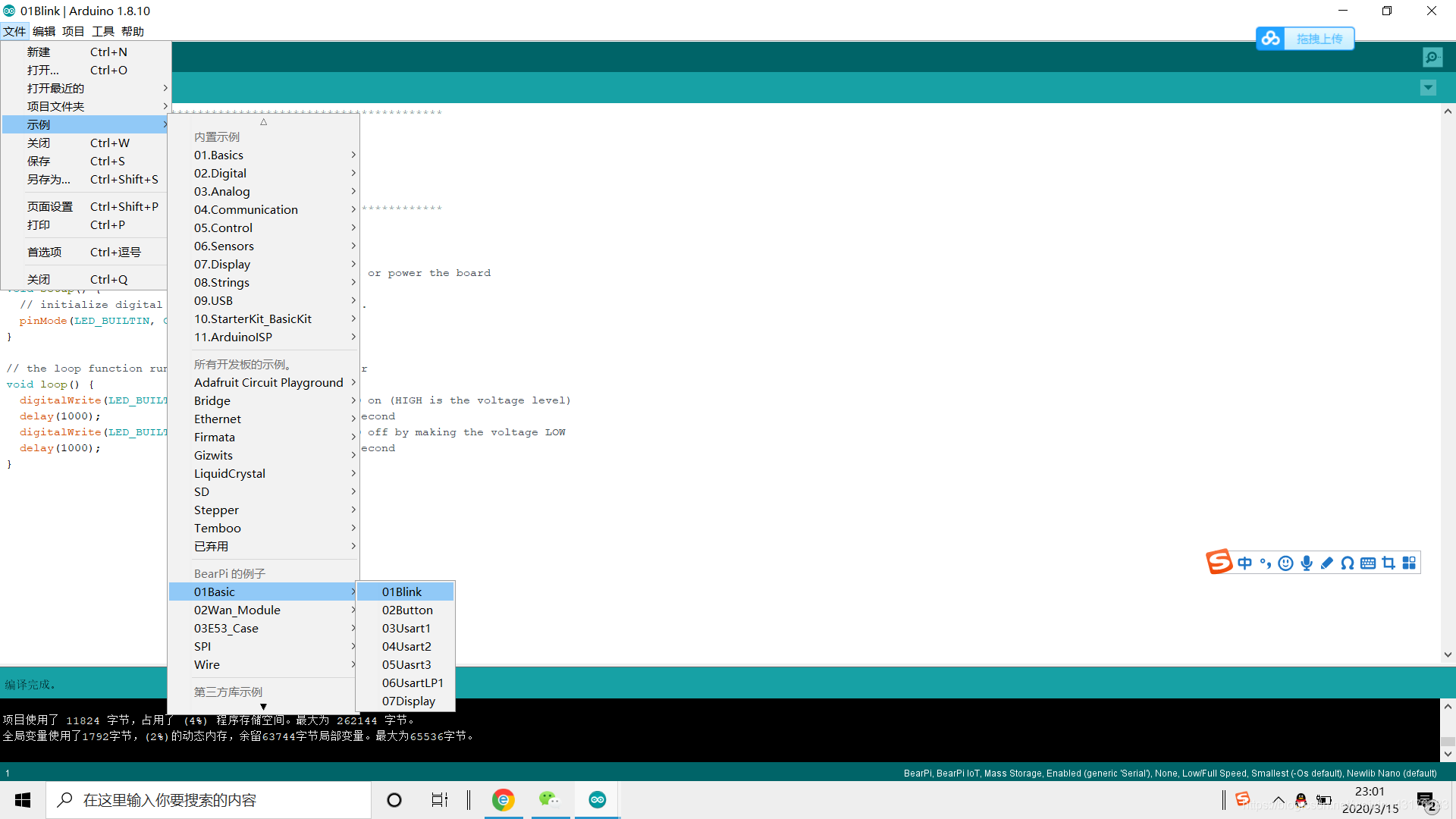The height and width of the screenshot is (819, 1456).
Task: Select 03Usart1 from BearPi examples
Action: (x=406, y=628)
